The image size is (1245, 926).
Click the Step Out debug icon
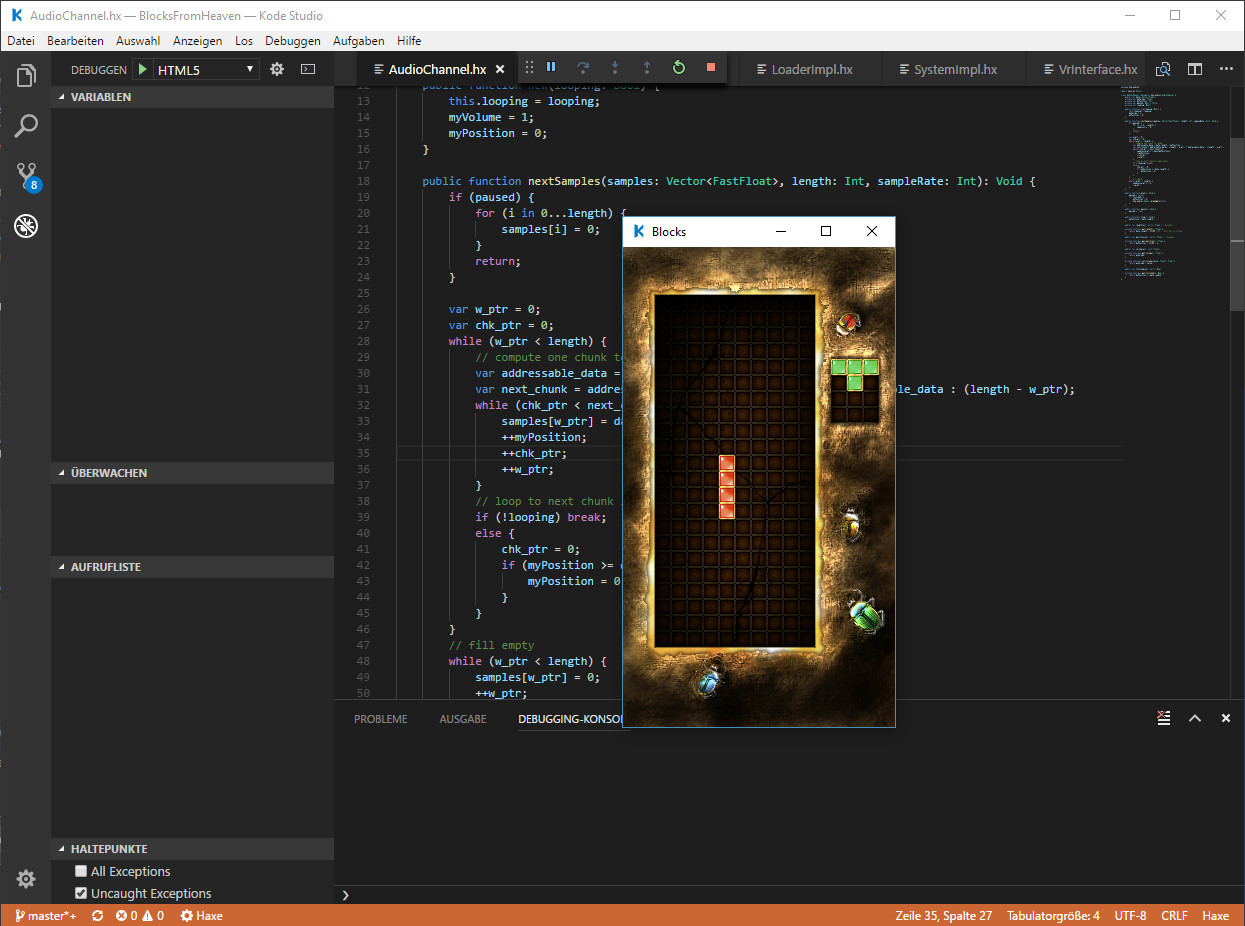tap(647, 67)
